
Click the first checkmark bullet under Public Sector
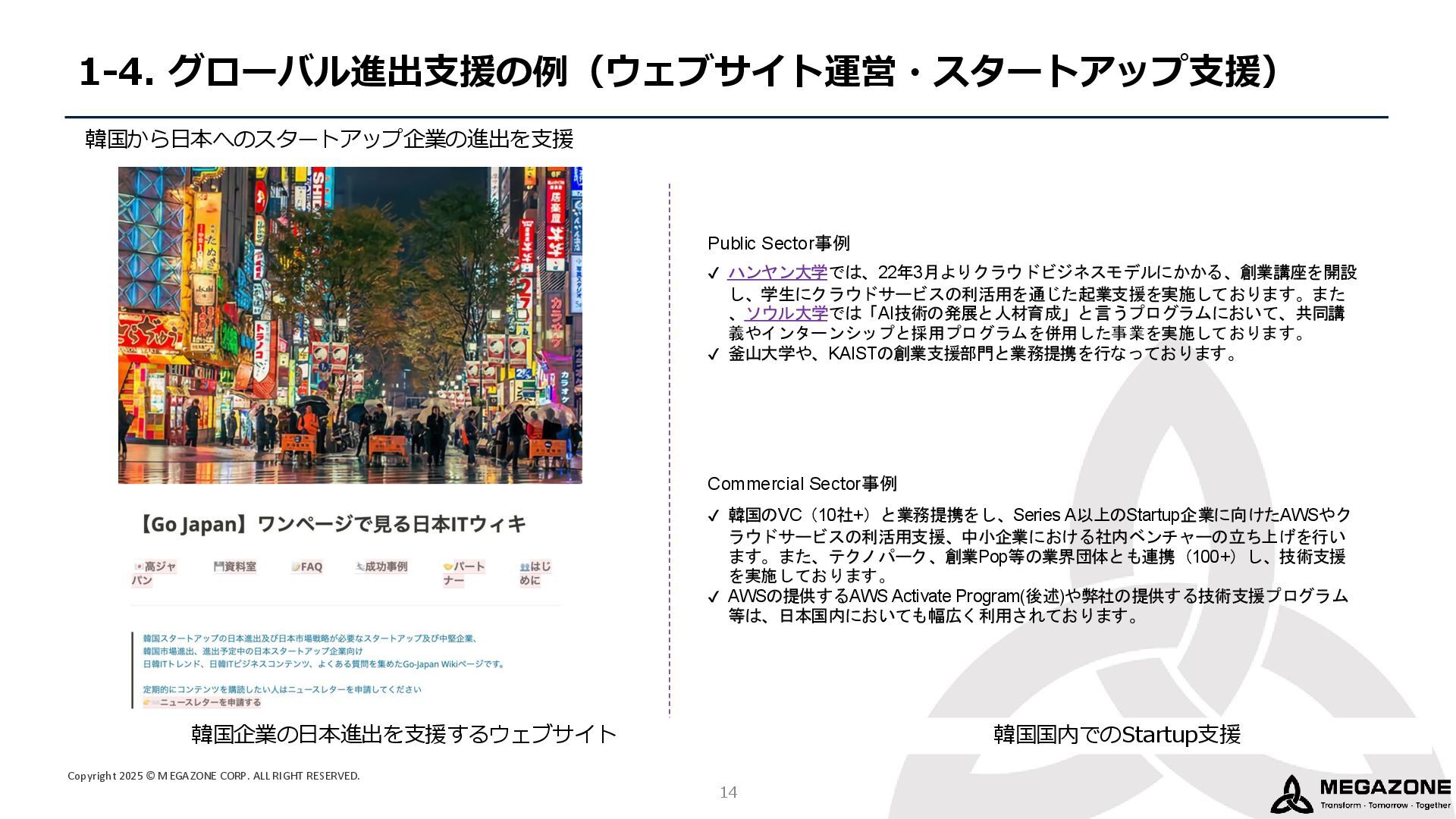coord(713,273)
